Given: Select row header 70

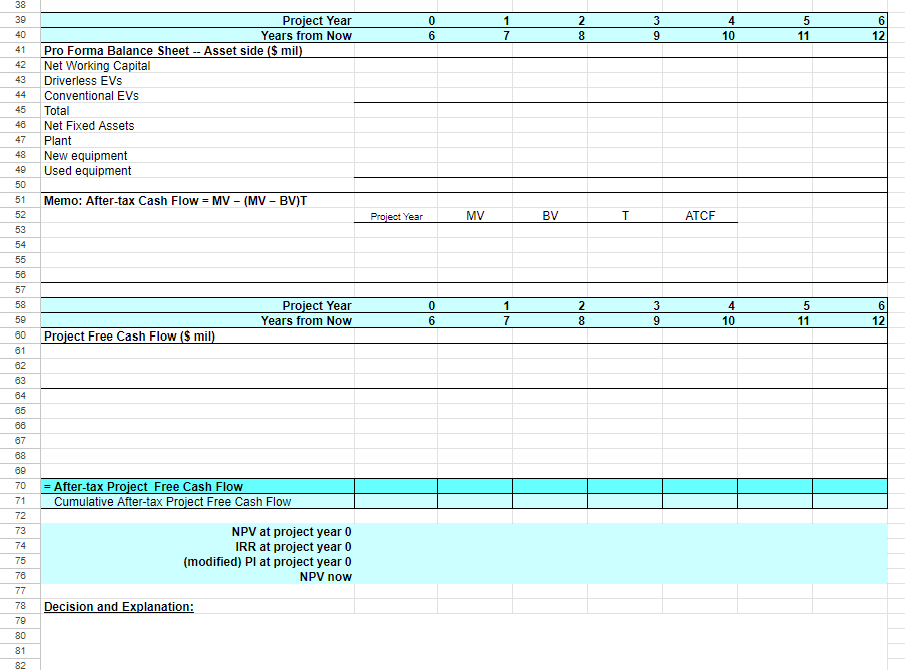Looking at the screenshot, I should pos(20,486).
